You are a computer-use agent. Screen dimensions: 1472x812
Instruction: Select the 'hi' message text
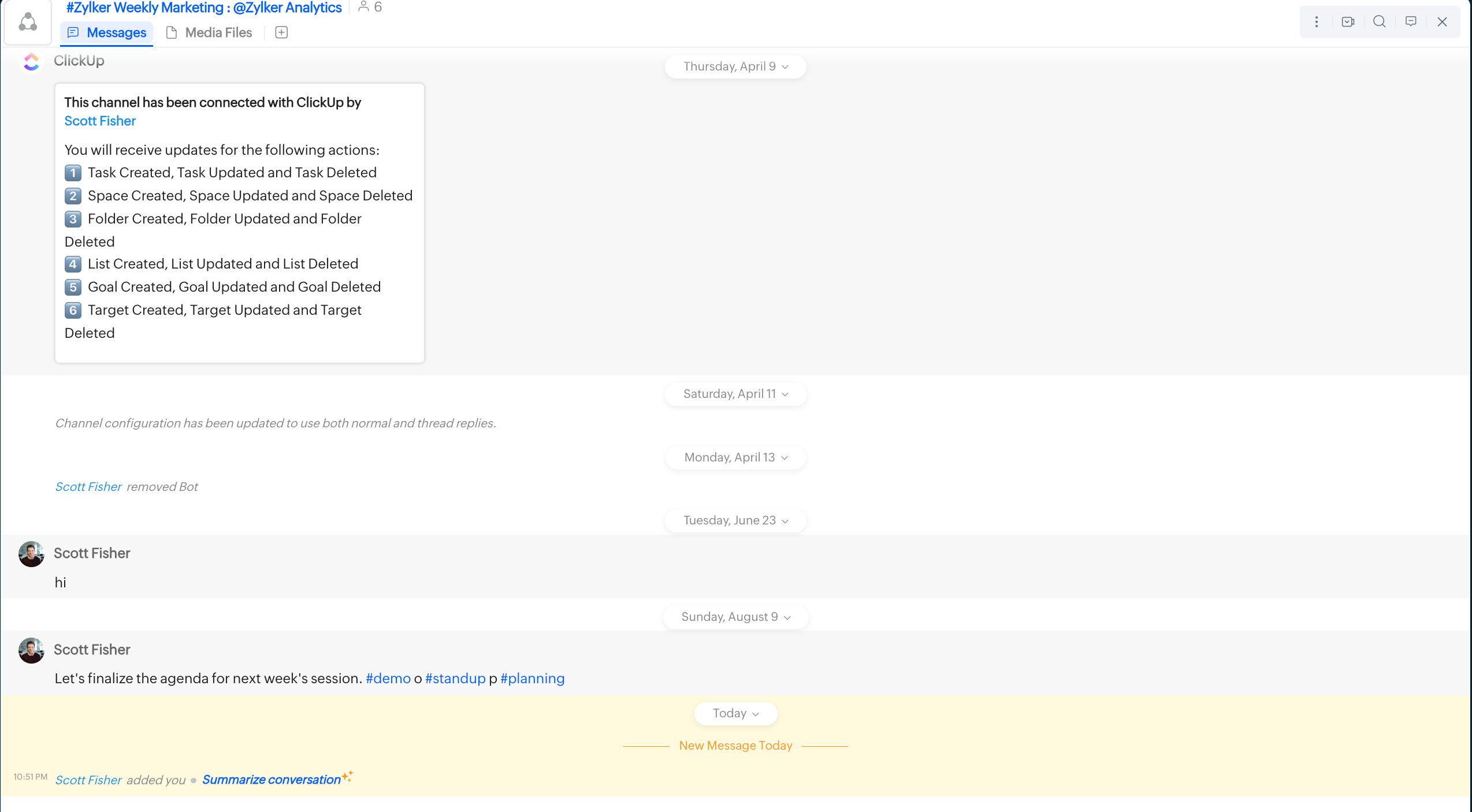[x=61, y=582]
